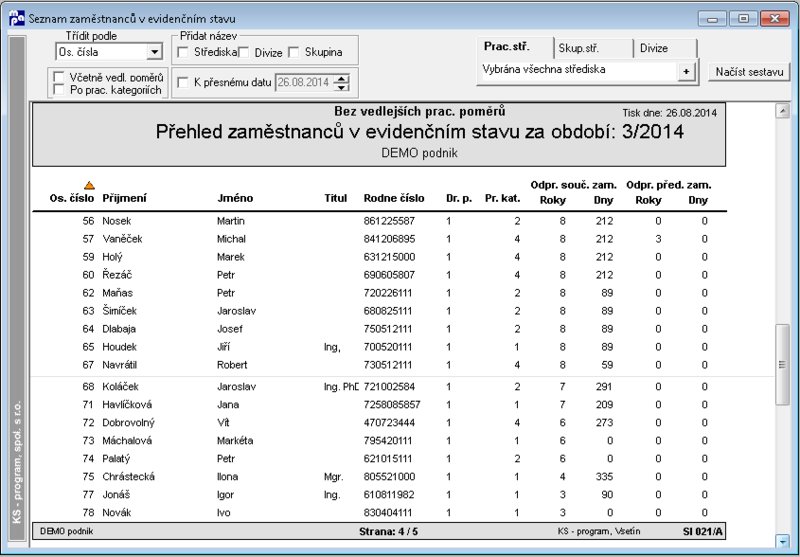Click the Načíst sestavu button
Viewport: 800px width, 557px height.
pyautogui.click(x=749, y=72)
